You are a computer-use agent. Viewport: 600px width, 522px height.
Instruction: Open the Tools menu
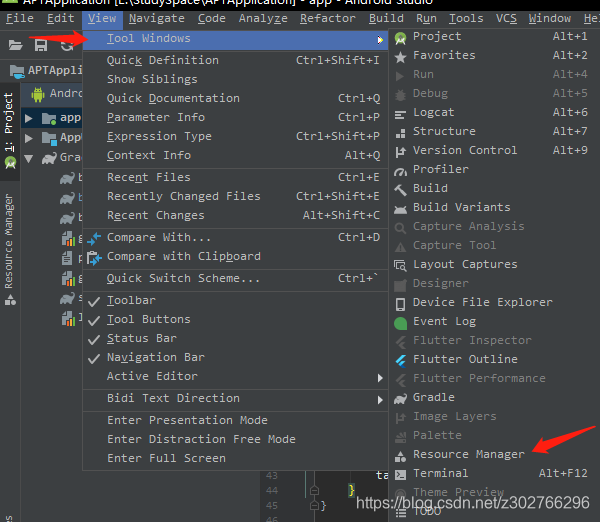(466, 18)
